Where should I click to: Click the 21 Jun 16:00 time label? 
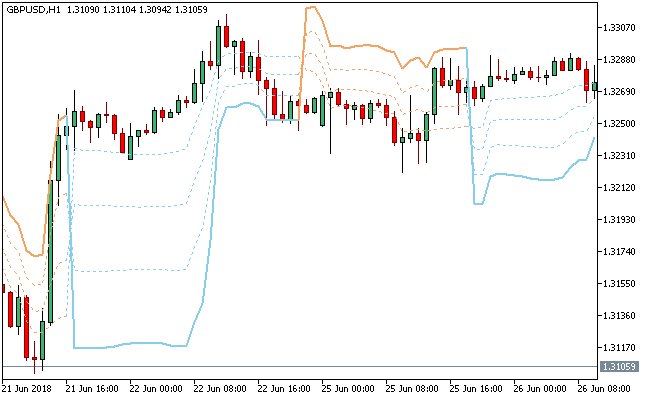point(92,388)
